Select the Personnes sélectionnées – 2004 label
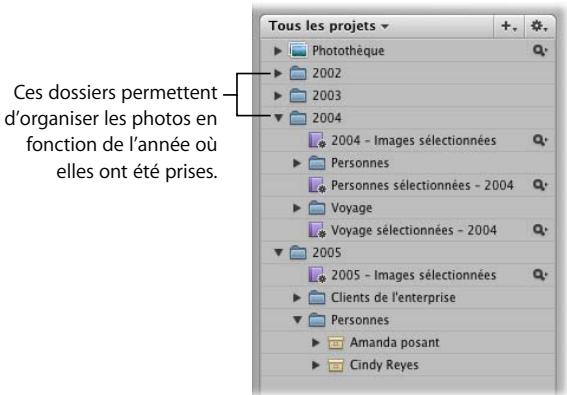567x395 pixels. point(422,185)
